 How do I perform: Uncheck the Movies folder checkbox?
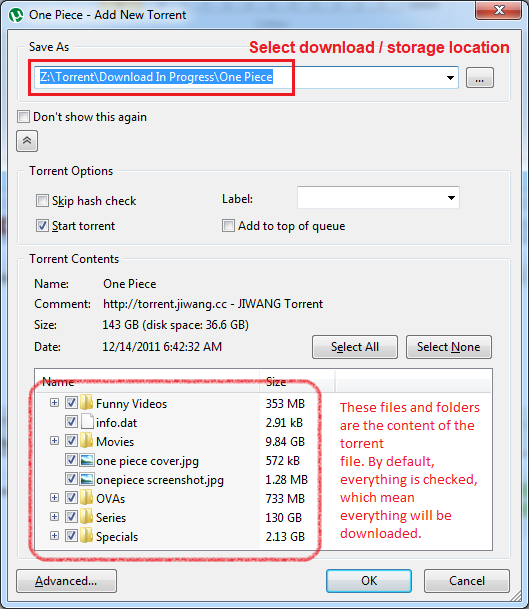[71, 440]
